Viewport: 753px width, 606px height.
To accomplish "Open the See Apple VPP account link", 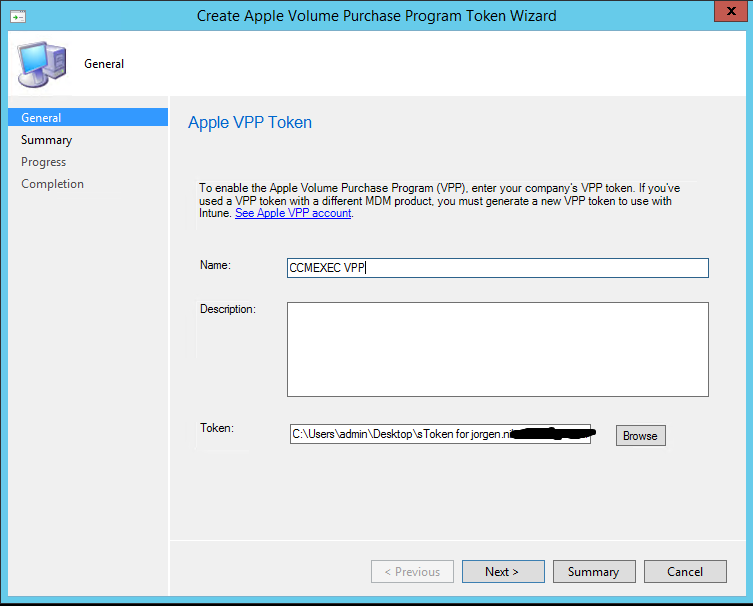I will [x=293, y=213].
